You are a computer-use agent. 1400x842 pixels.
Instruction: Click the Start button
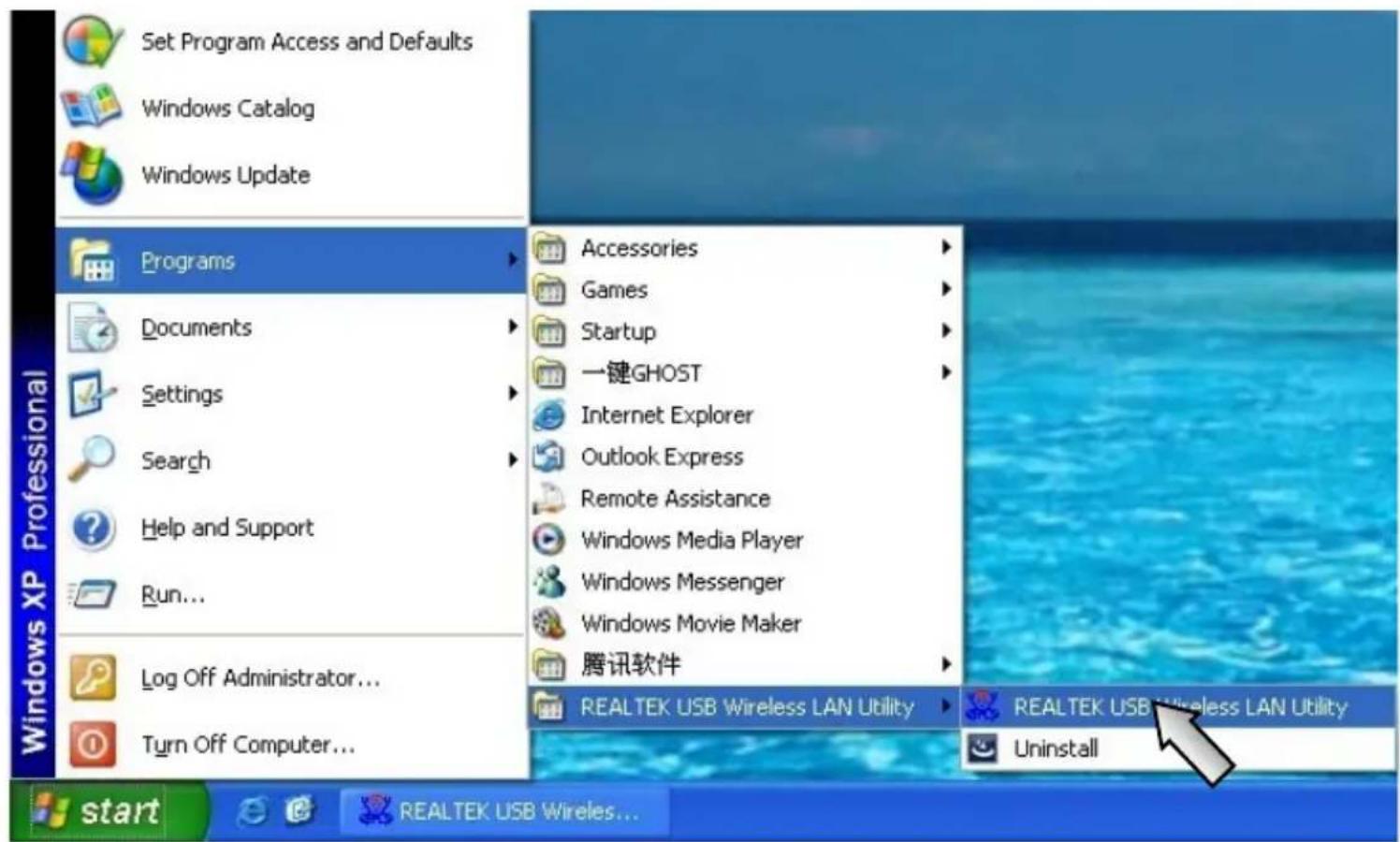point(109,810)
